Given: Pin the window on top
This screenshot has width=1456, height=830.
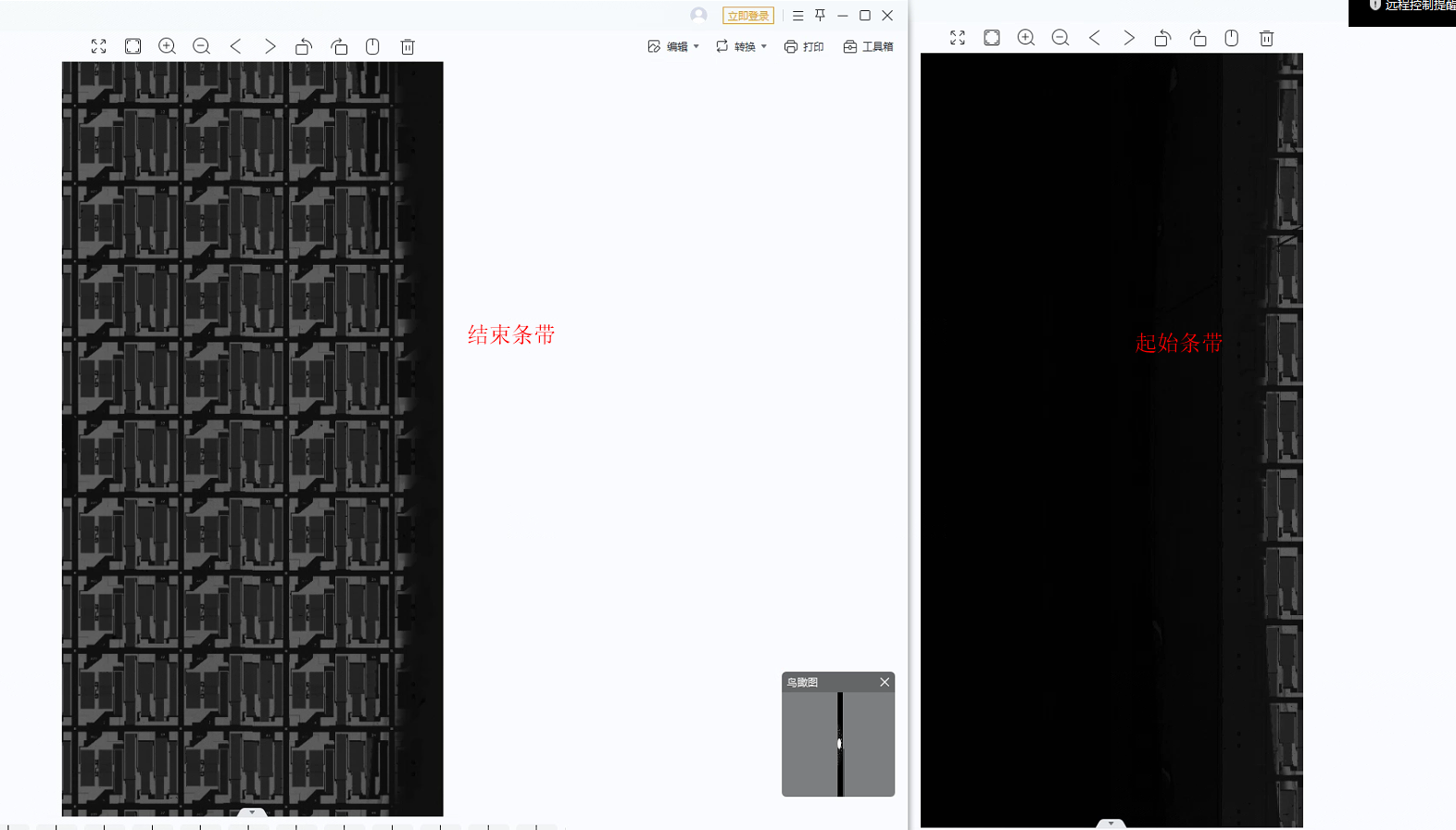Looking at the screenshot, I should pos(820,16).
